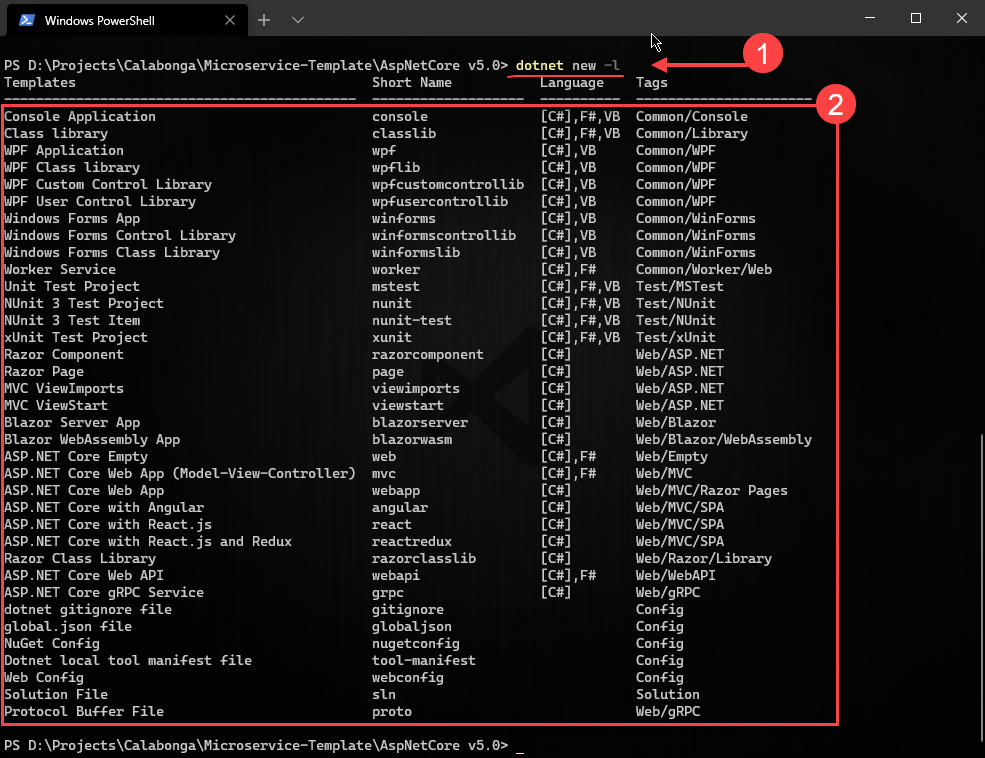Open a new terminal tab with plus
Screen dimensions: 985x758
(264, 20)
